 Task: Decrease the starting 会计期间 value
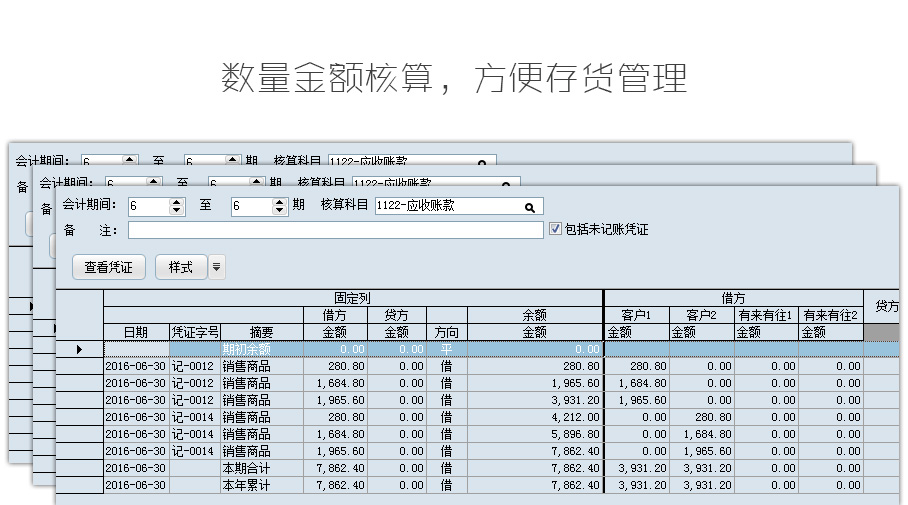point(177,210)
